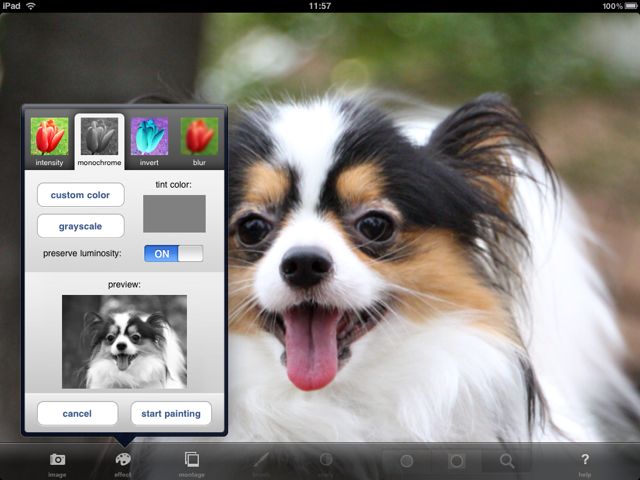
Task: Tap the gray tint color swatch
Action: point(174,213)
